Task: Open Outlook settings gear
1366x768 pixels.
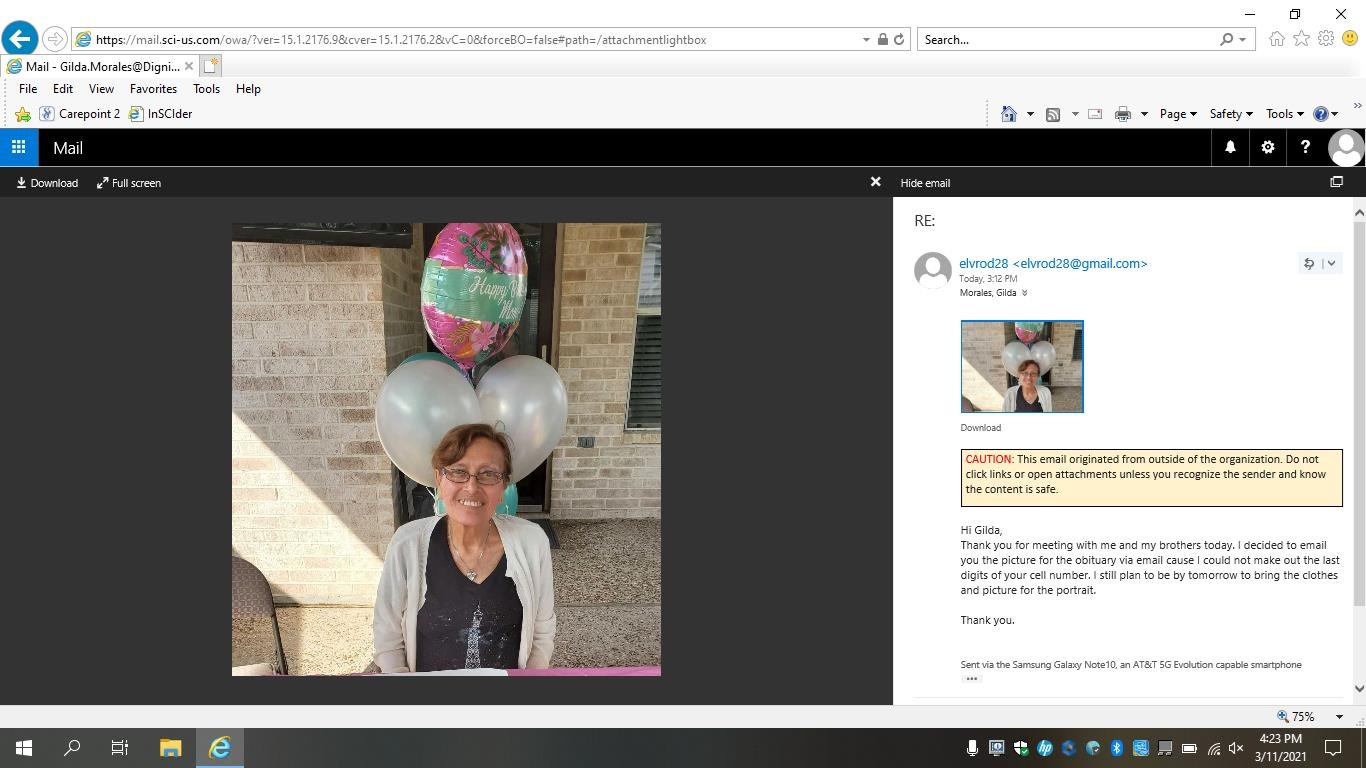Action: click(x=1267, y=147)
